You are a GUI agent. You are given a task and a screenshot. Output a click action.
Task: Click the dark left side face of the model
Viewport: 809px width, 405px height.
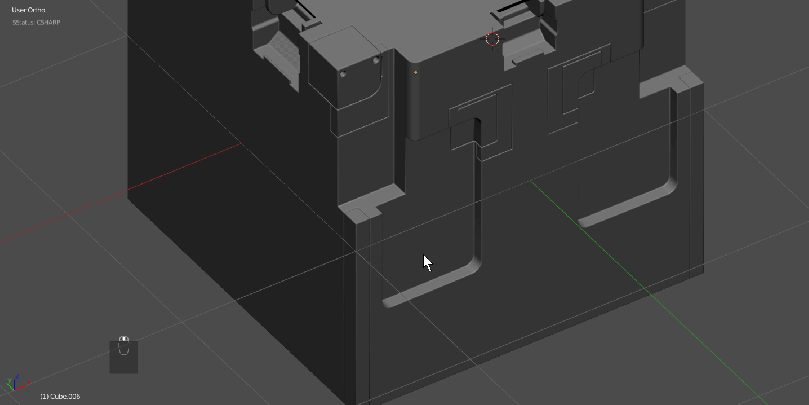click(230, 200)
